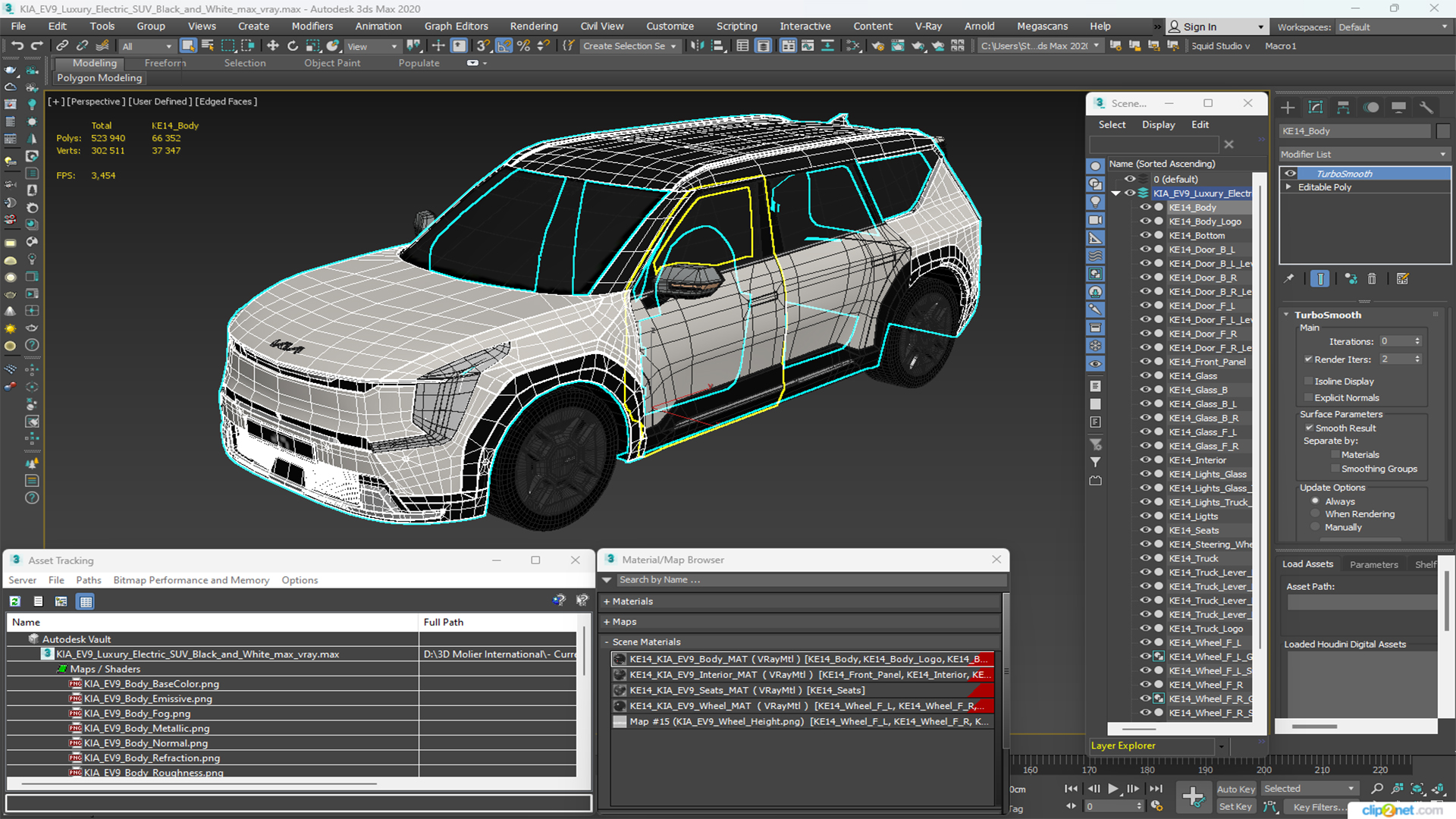
Task: Open the Rendered Frame Window icon
Action: pyautogui.click(x=898, y=46)
